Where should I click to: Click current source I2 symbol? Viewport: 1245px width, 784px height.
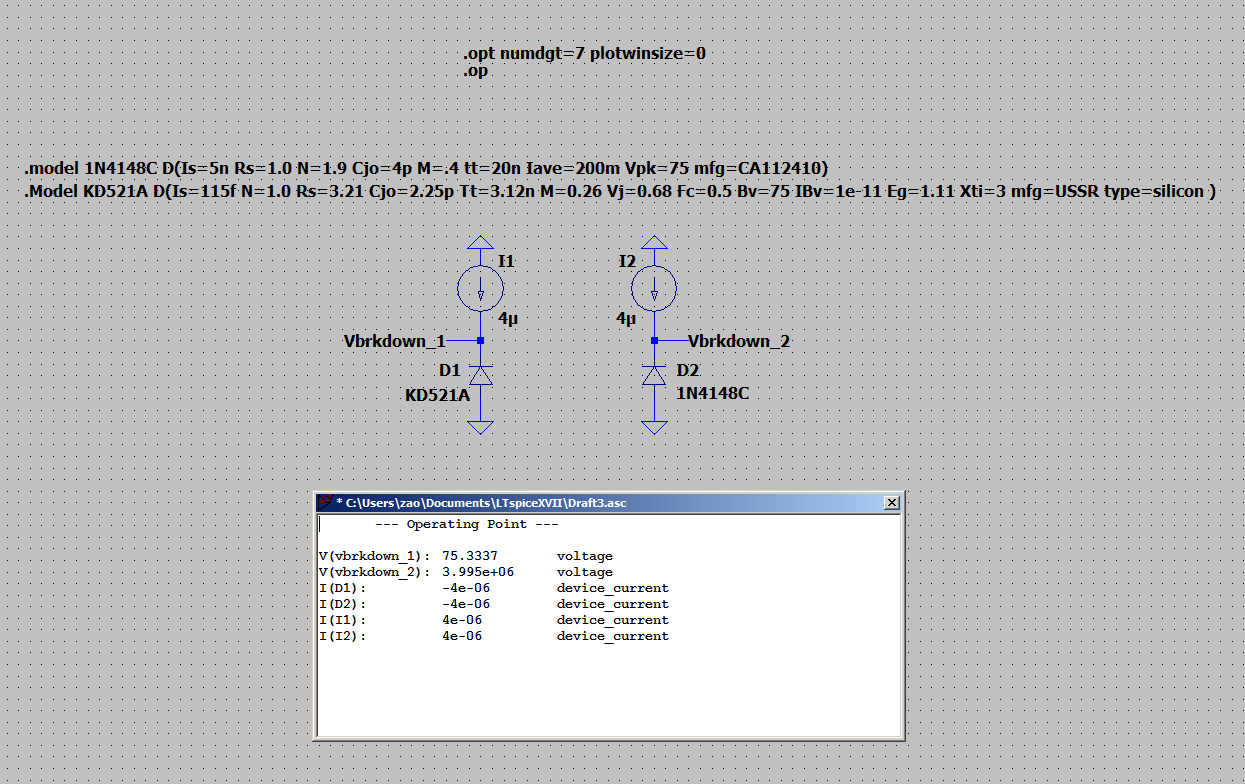654,290
